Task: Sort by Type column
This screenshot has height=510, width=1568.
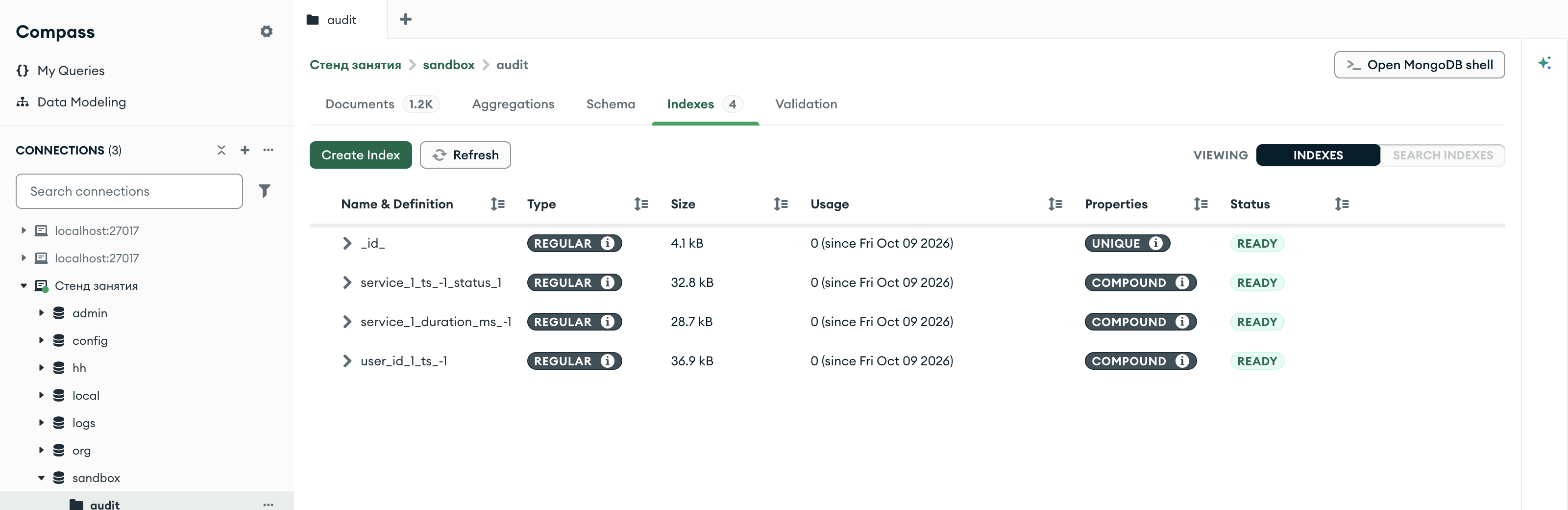Action: [x=641, y=204]
